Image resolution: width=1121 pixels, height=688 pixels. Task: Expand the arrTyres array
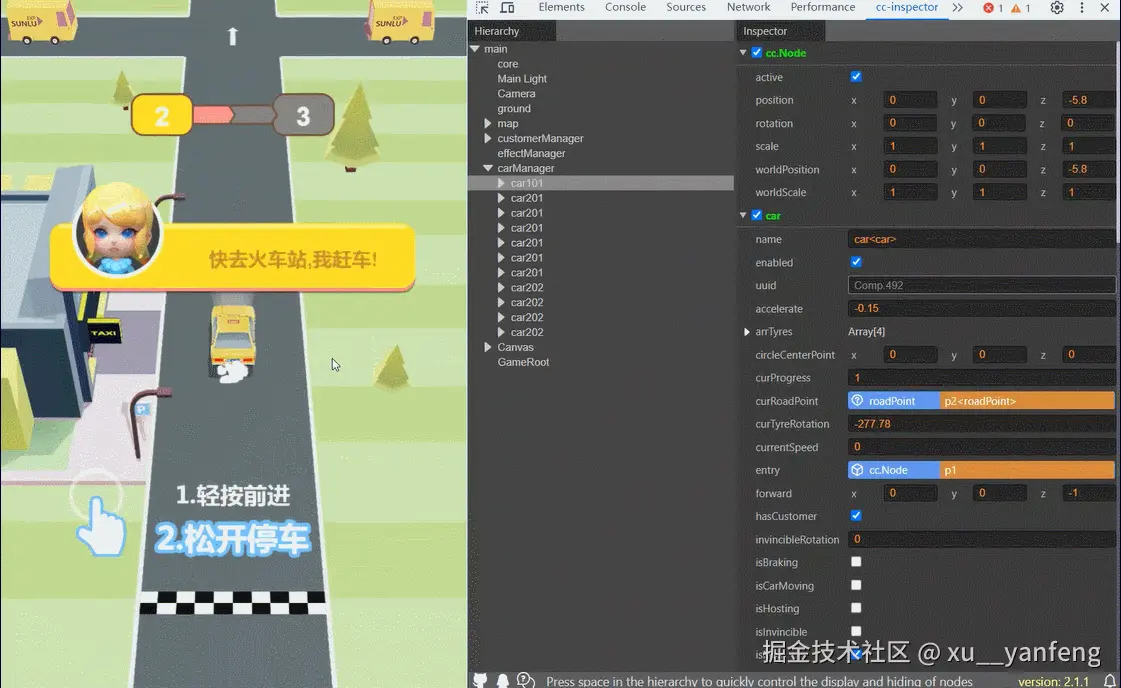pos(747,332)
